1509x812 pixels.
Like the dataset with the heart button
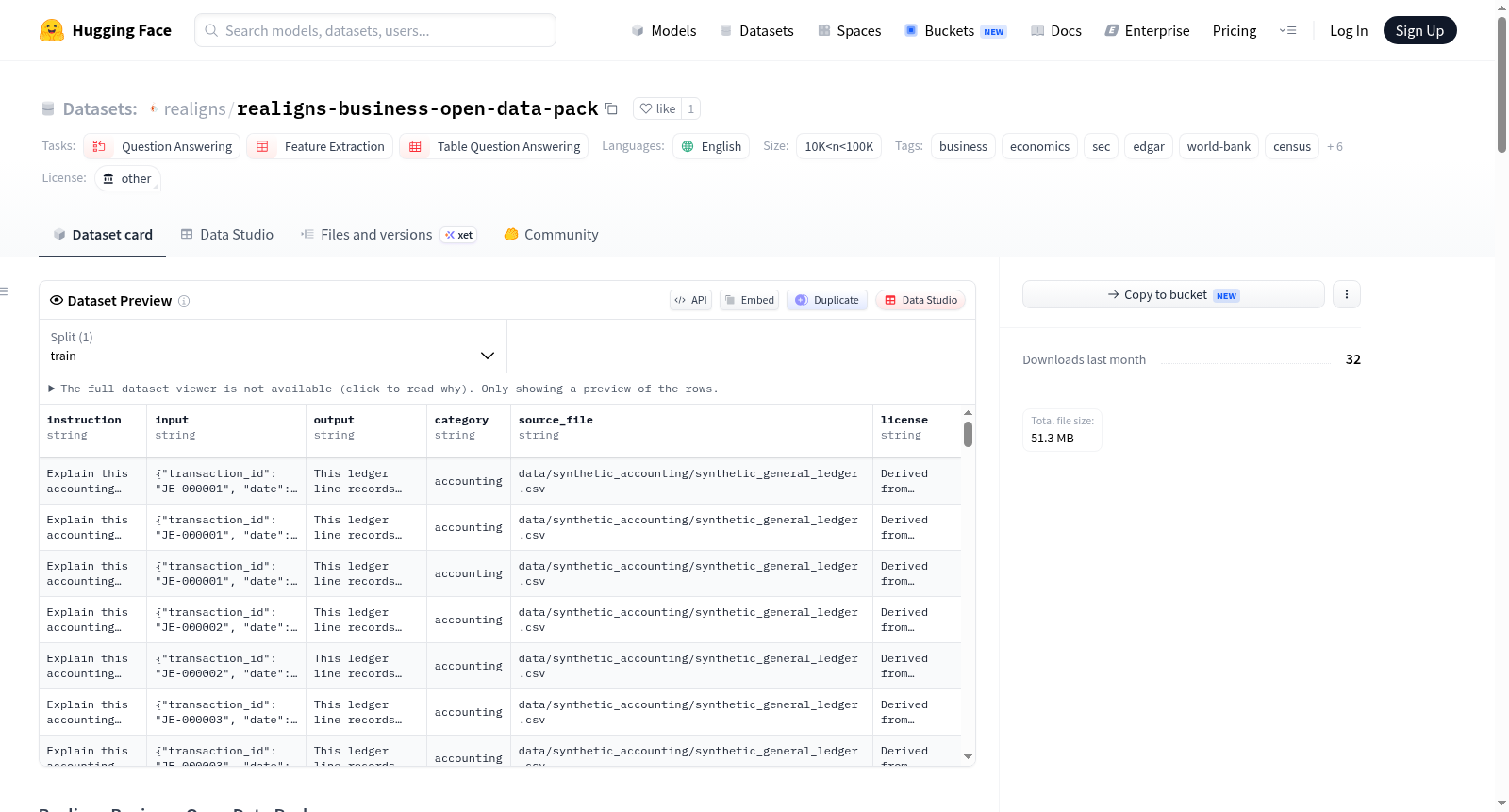pos(657,108)
